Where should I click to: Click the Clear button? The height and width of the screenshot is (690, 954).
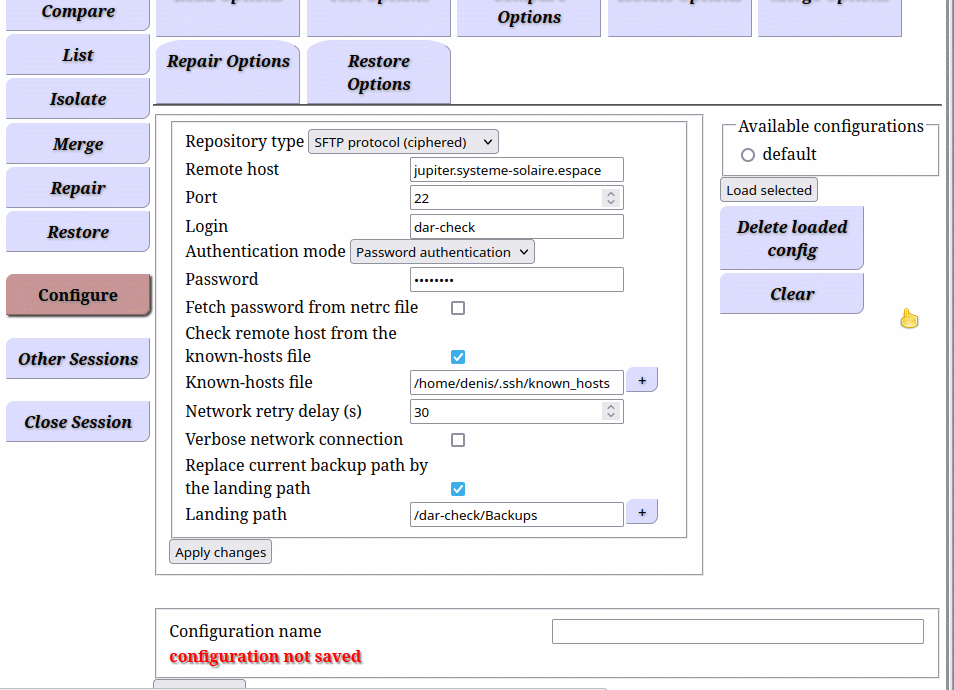792,294
